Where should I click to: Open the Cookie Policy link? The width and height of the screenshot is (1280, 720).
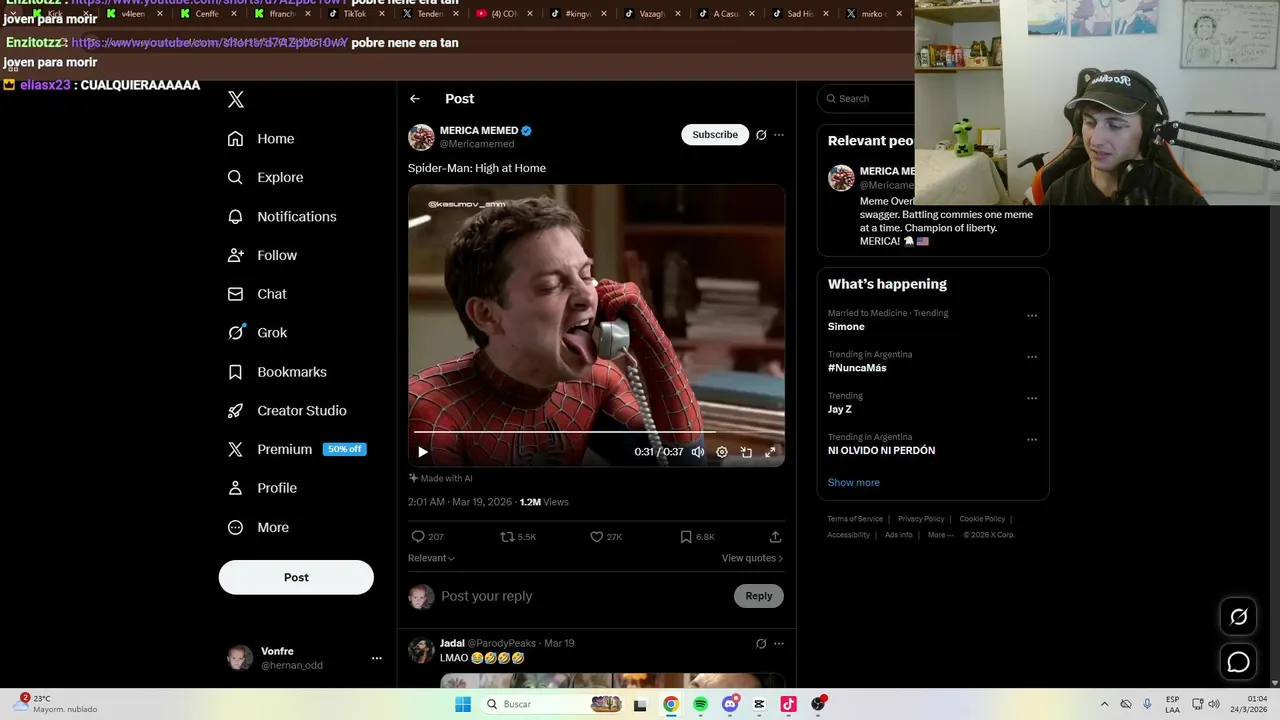[x=982, y=519]
